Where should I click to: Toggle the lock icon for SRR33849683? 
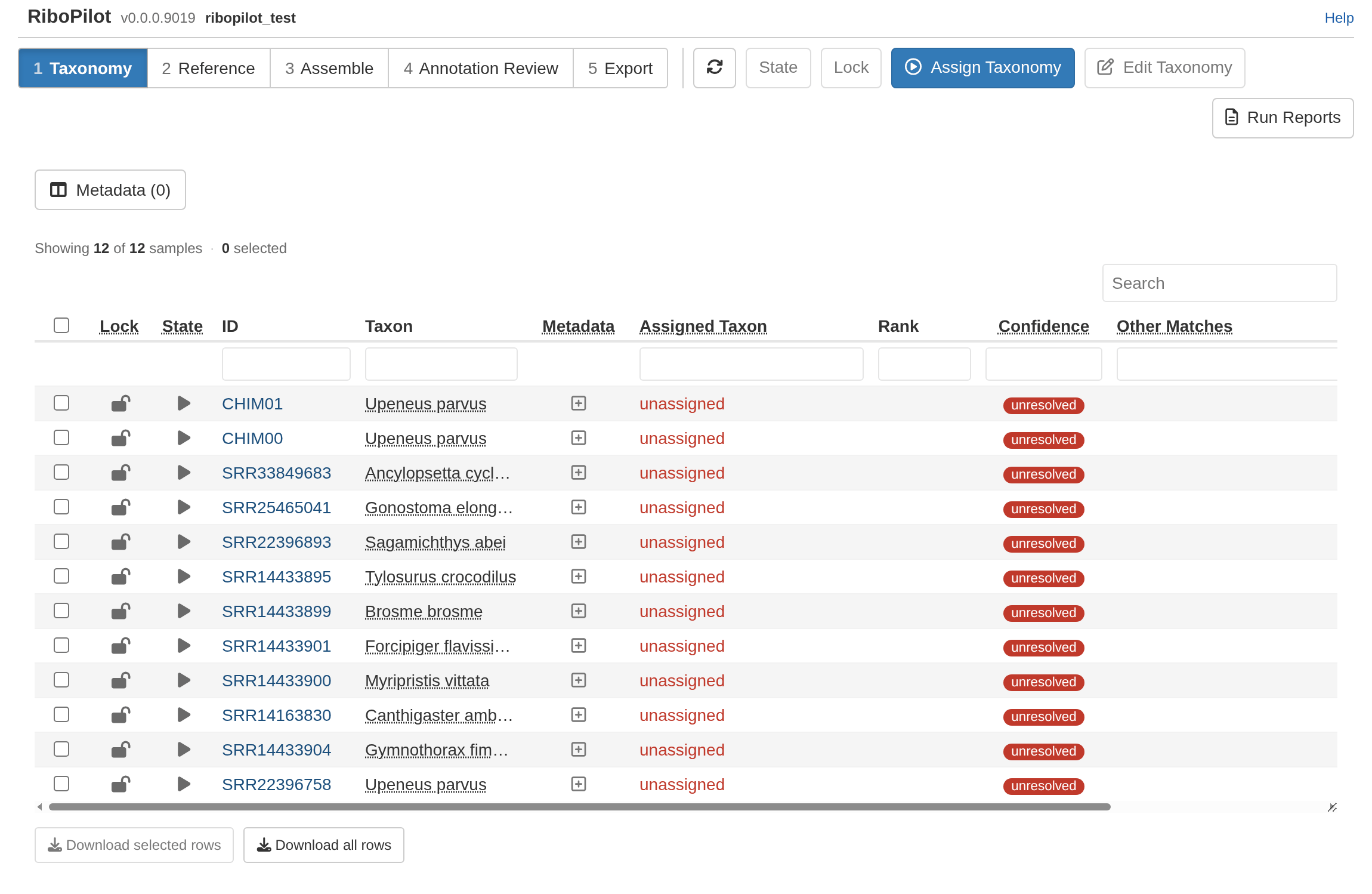point(120,473)
